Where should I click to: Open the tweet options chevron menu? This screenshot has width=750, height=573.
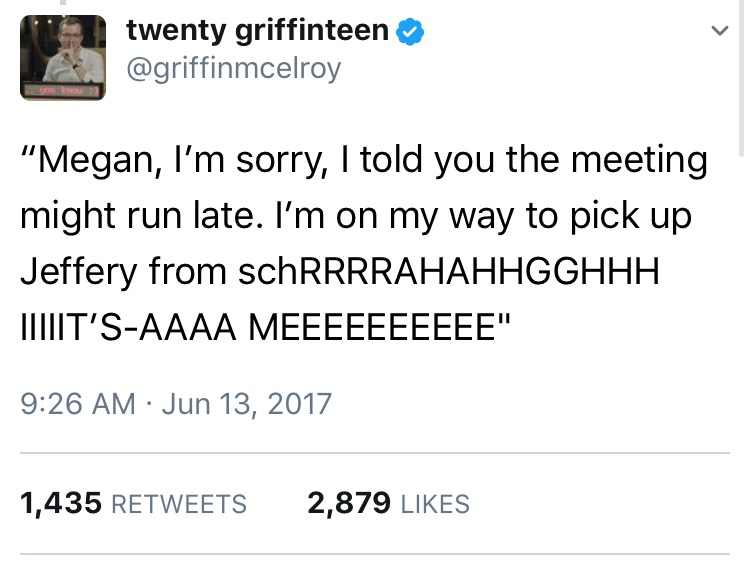point(717,32)
